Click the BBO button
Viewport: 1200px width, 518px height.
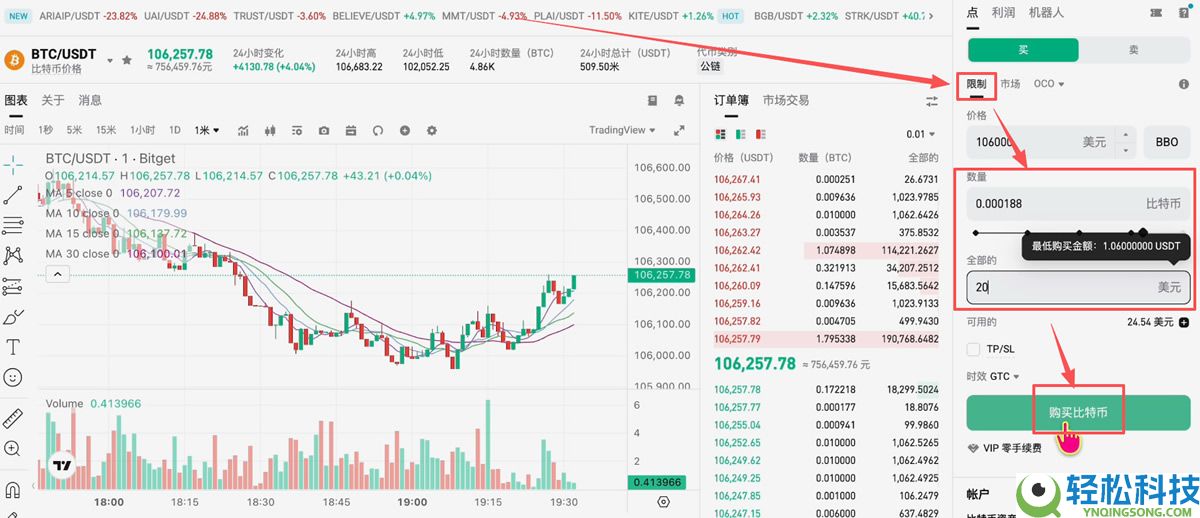coord(1166,142)
